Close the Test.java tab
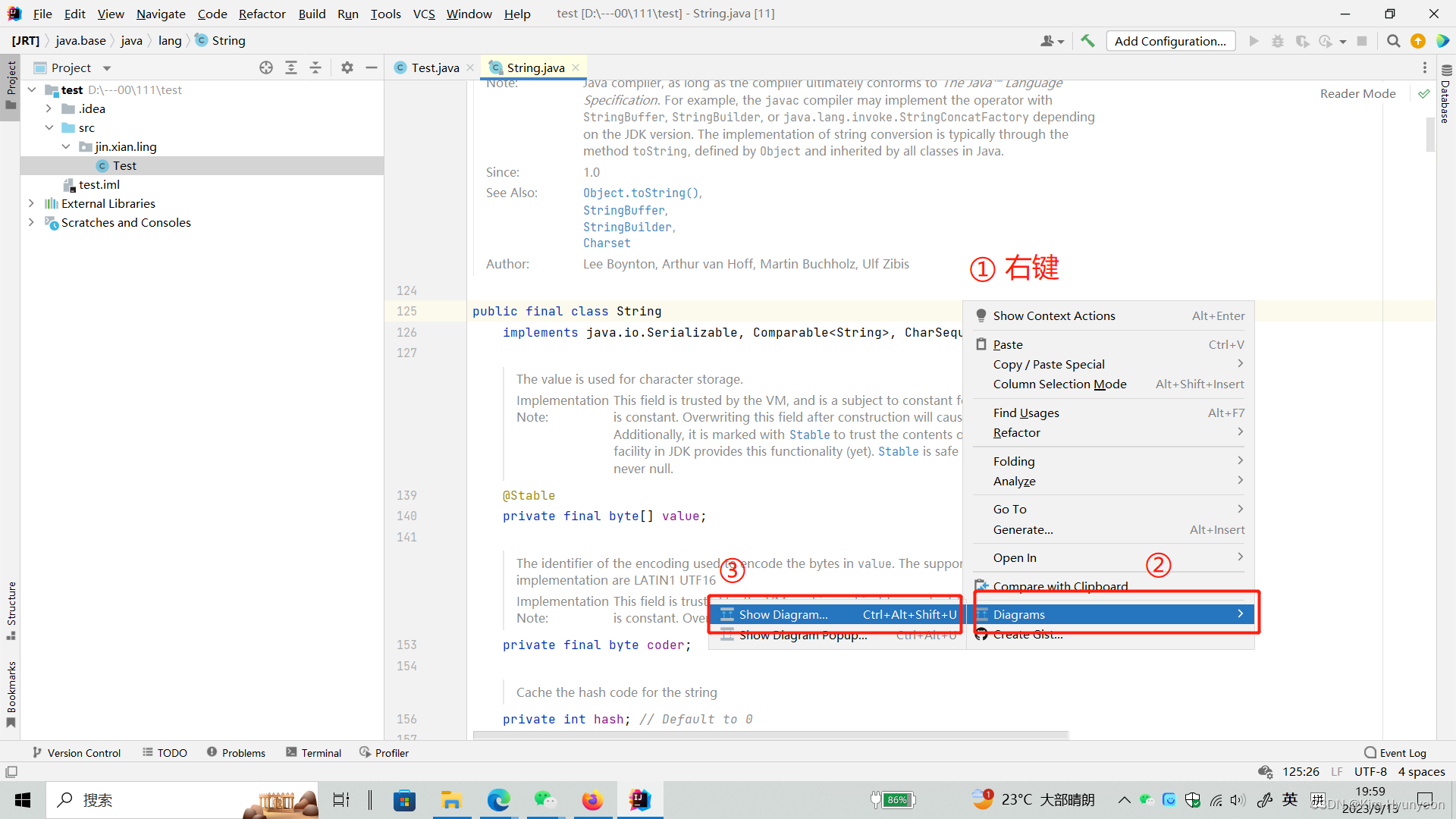Screen dimensions: 1456x819 (470, 67)
